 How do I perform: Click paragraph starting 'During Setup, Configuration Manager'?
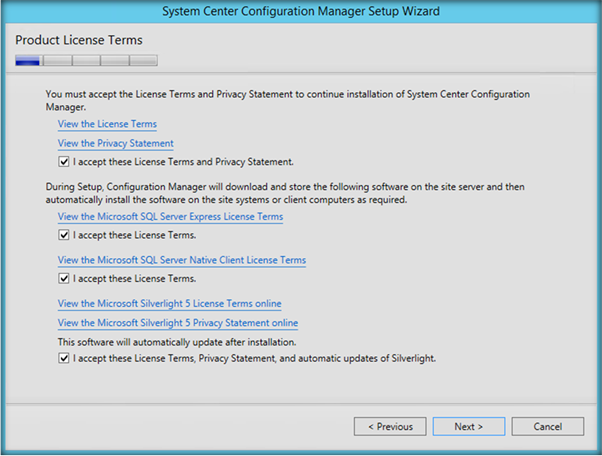pyautogui.click(x=285, y=193)
